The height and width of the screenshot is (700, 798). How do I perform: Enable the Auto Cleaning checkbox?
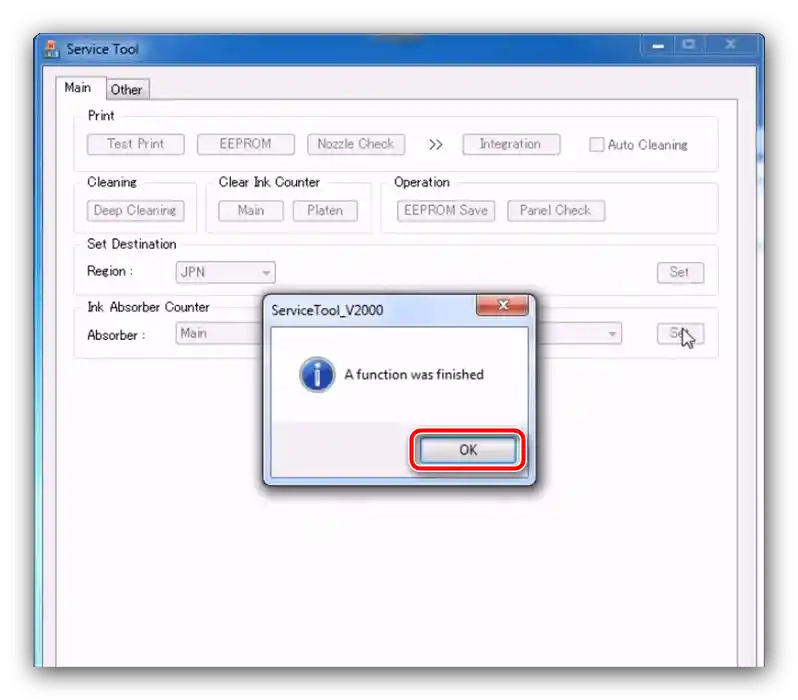pos(596,145)
